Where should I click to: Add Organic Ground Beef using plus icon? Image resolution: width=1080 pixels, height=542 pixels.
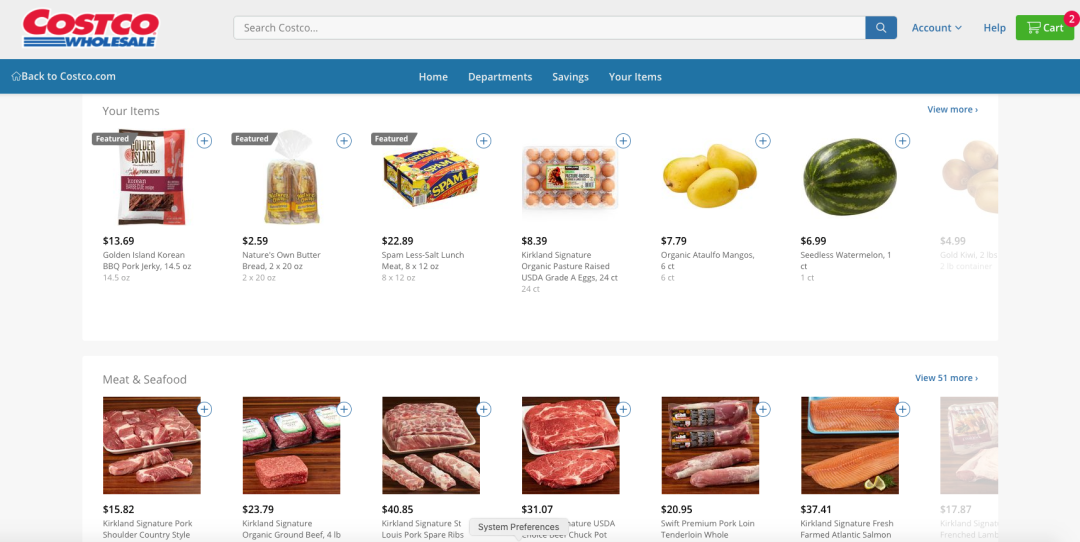344,409
